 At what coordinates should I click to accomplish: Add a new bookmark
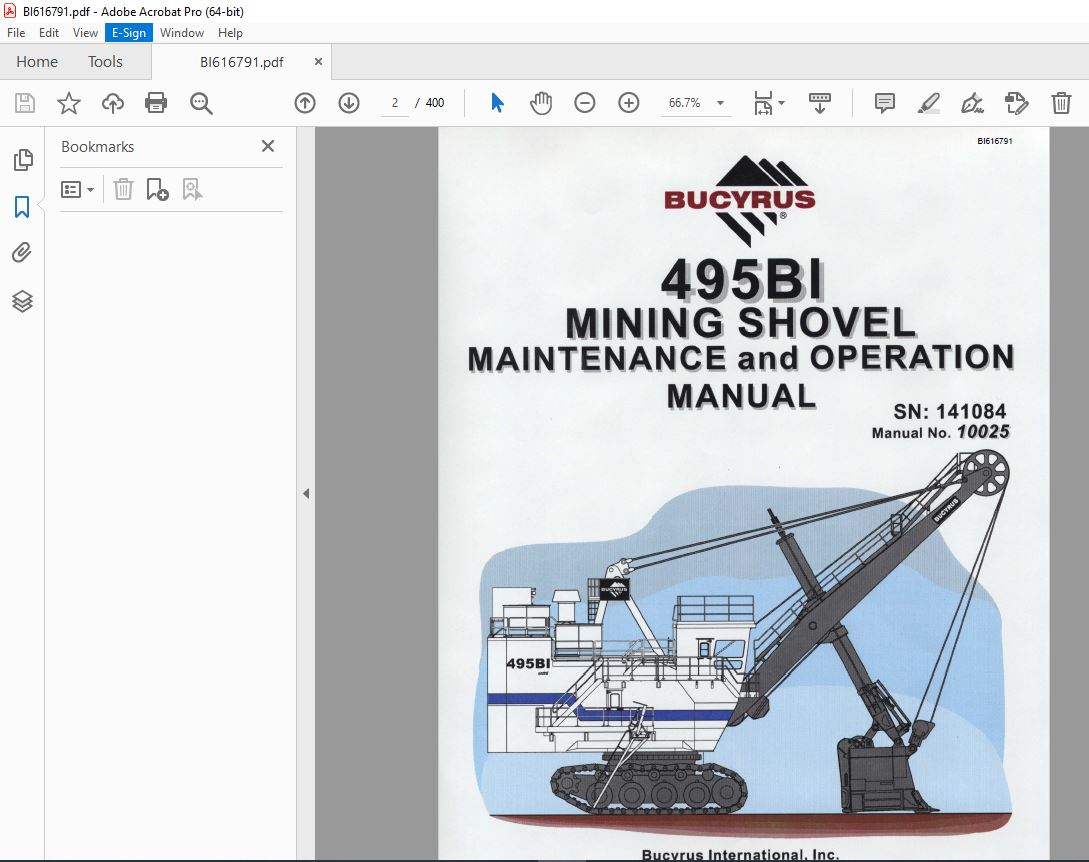158,189
